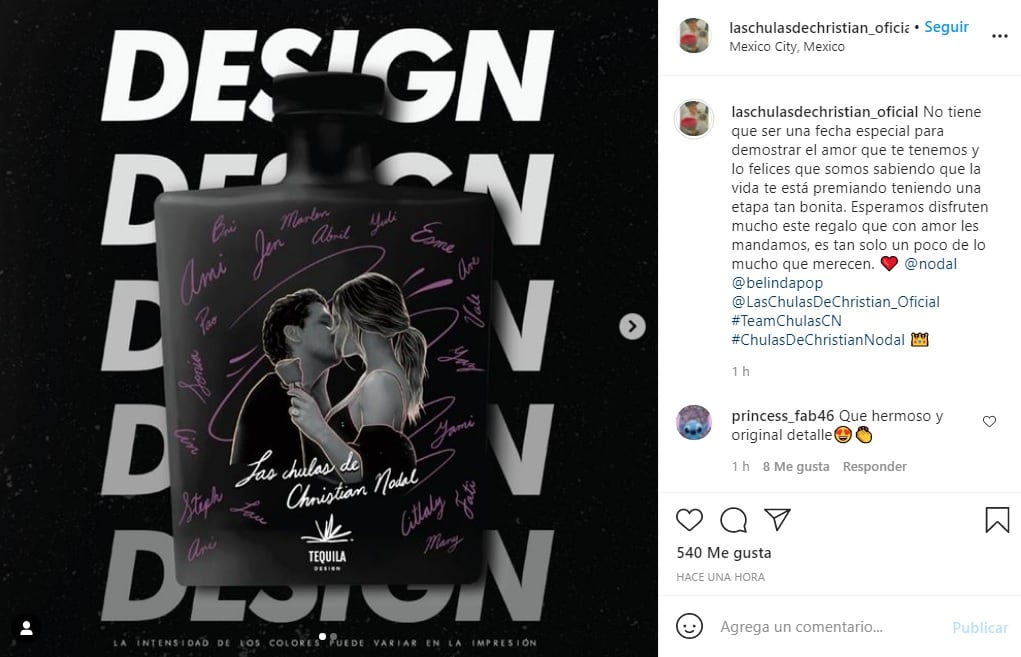View the 540 Me gusta likes list
Screen dimensions: 1021x657
[723, 553]
